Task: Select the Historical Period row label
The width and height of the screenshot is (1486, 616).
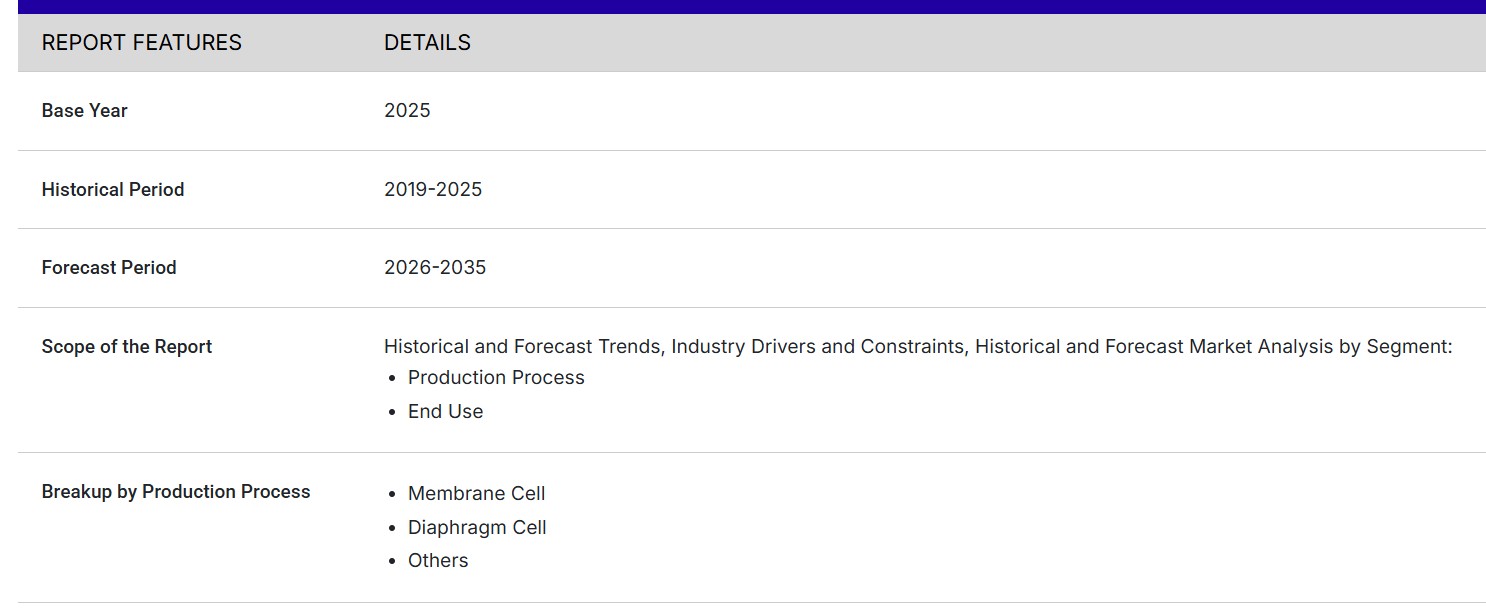Action: (x=113, y=190)
